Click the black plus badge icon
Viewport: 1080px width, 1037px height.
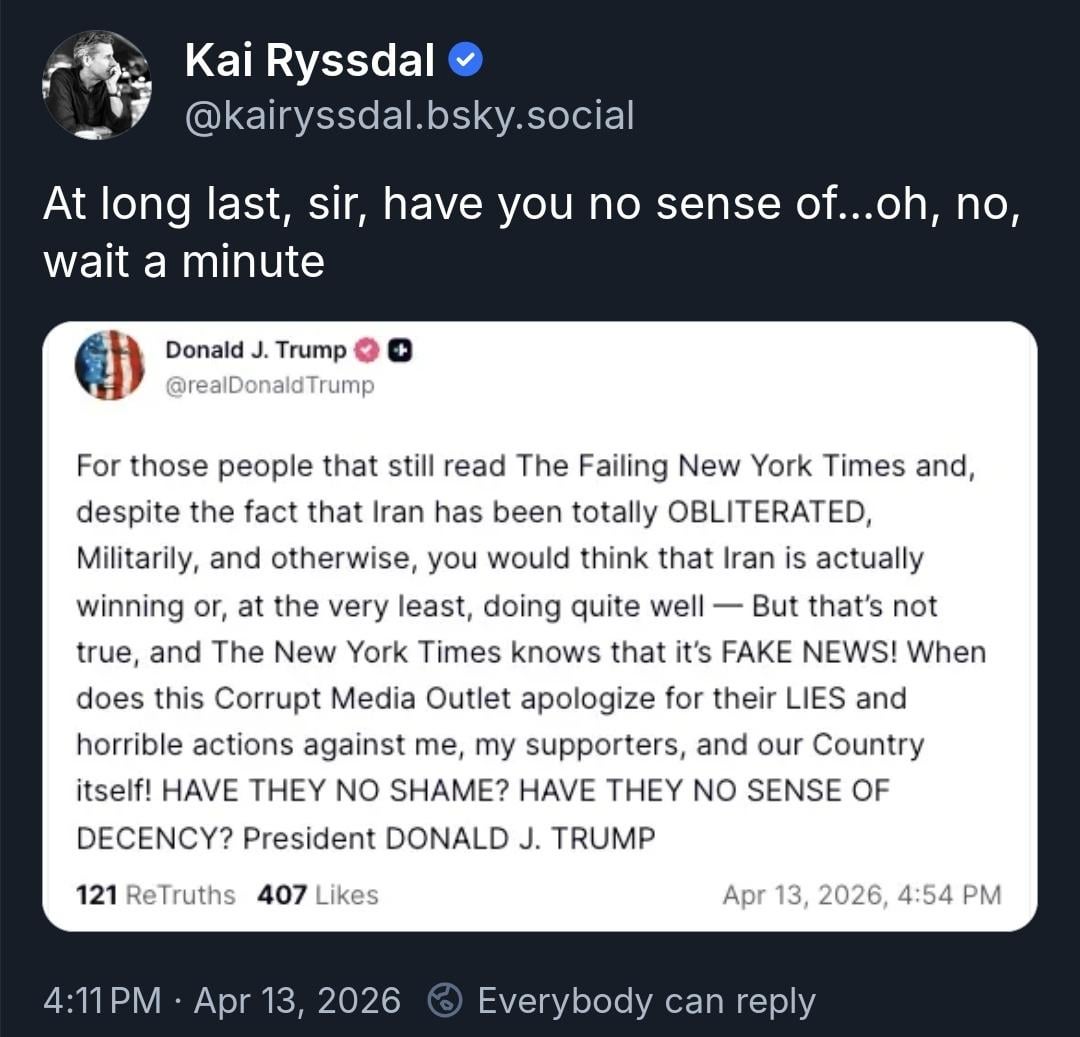tap(400, 350)
